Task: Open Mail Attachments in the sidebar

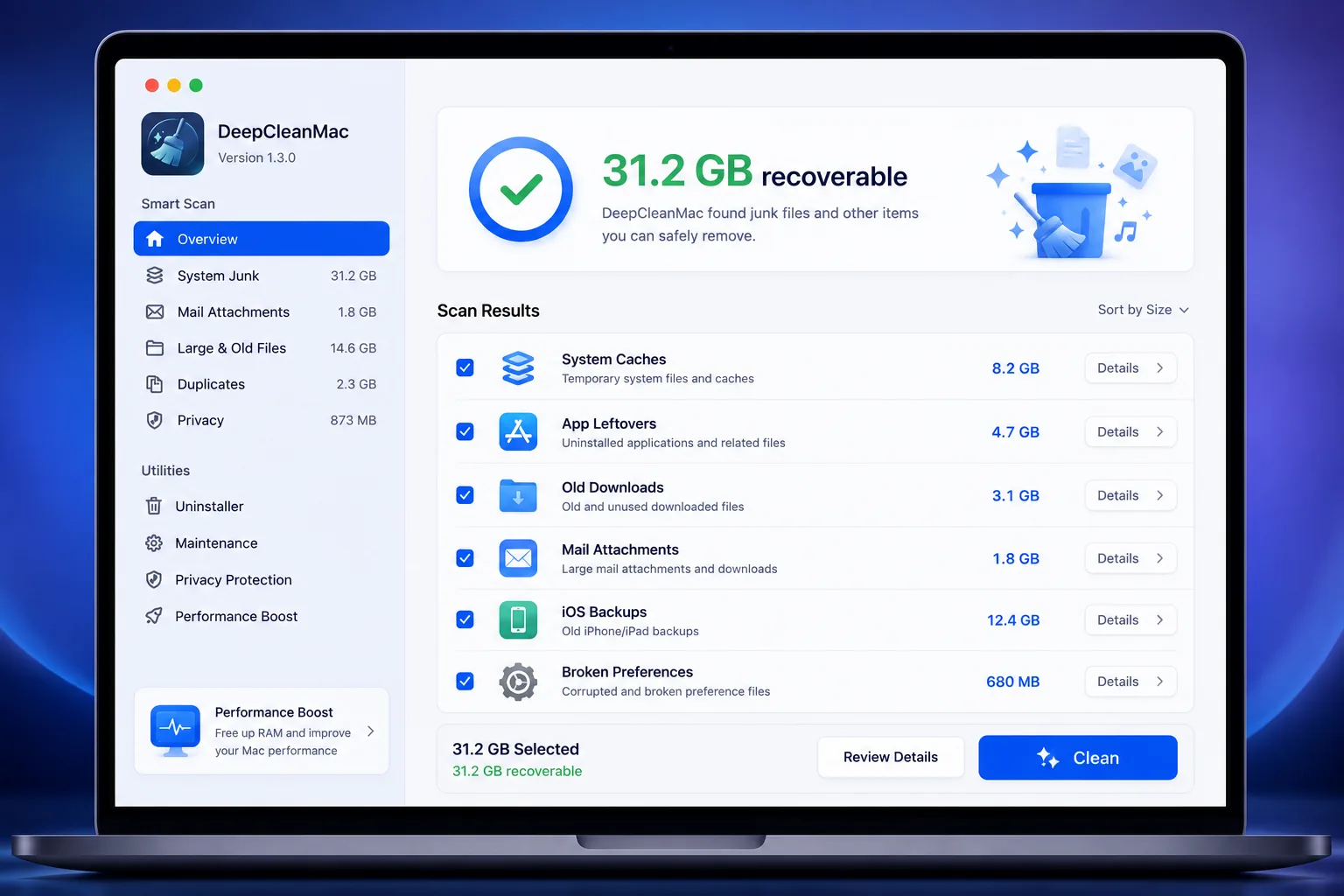Action: pyautogui.click(x=262, y=311)
